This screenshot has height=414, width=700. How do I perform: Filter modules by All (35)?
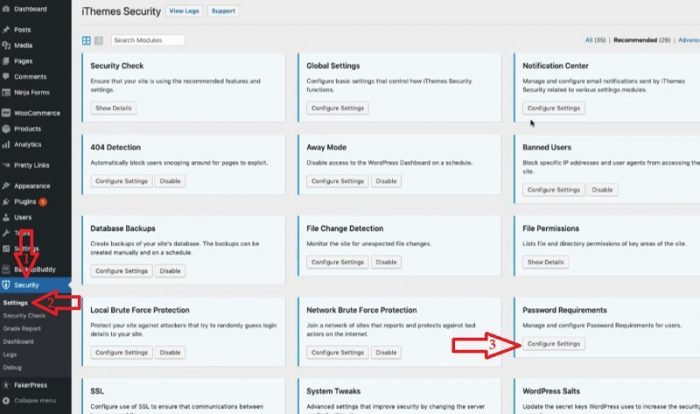[595, 40]
